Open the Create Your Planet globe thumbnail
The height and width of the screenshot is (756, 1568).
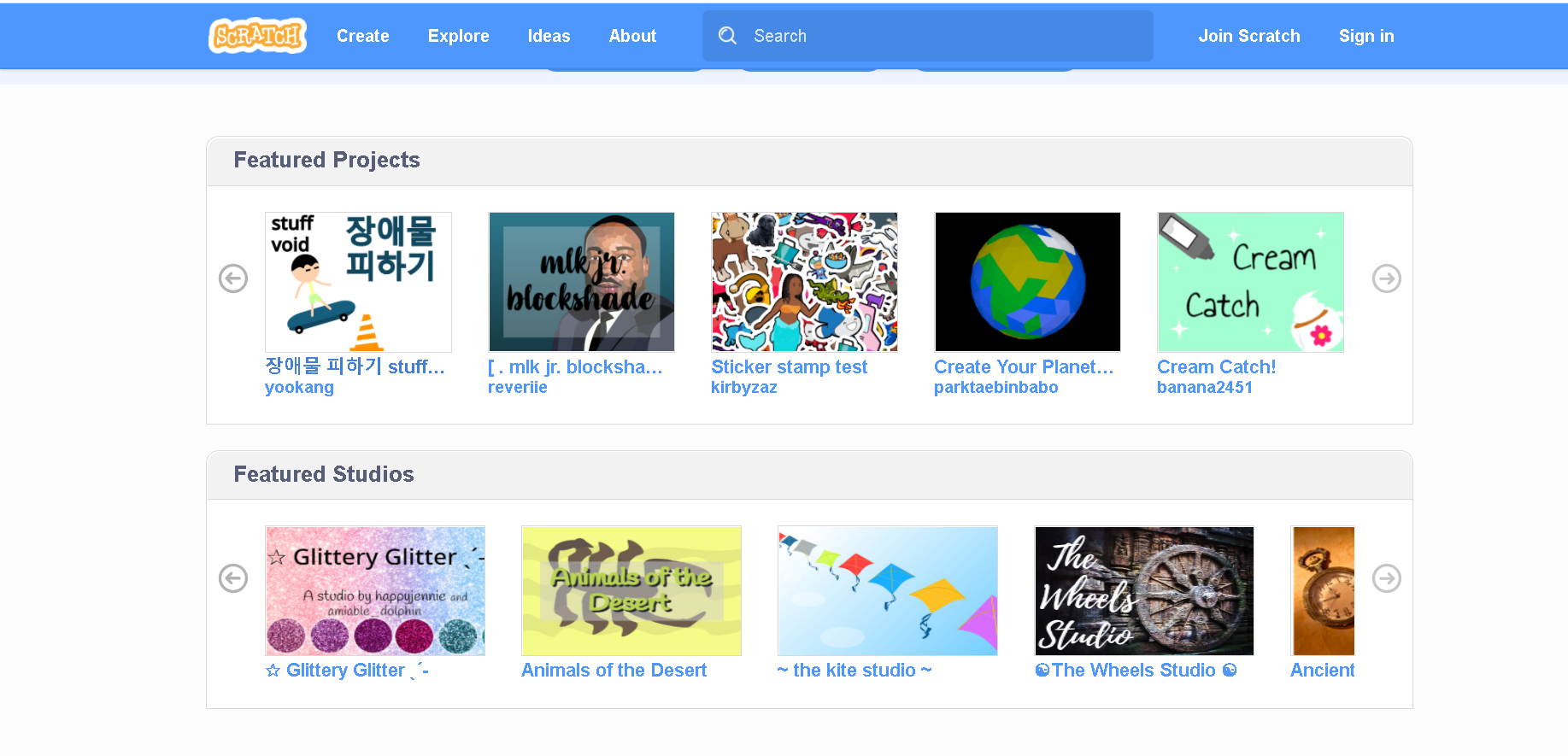point(1027,282)
